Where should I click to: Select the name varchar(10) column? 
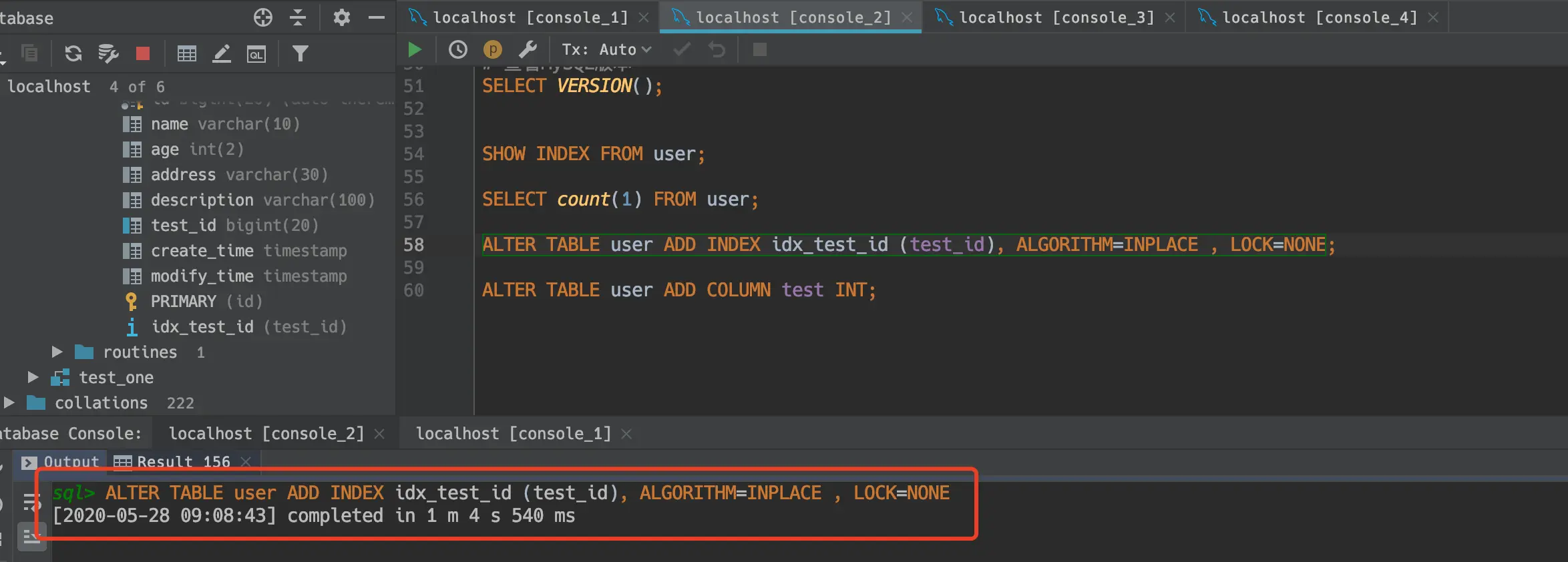pyautogui.click(x=212, y=124)
